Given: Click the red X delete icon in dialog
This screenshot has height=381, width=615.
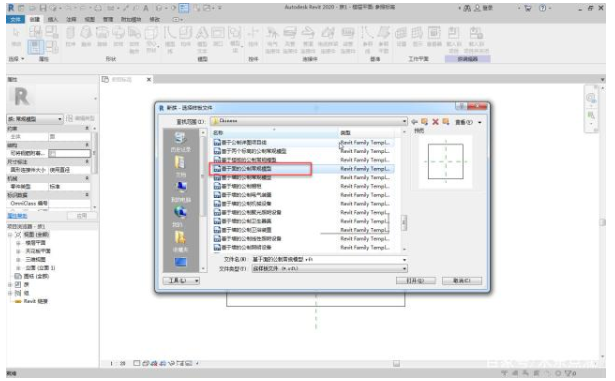Looking at the screenshot, I should [x=435, y=122].
